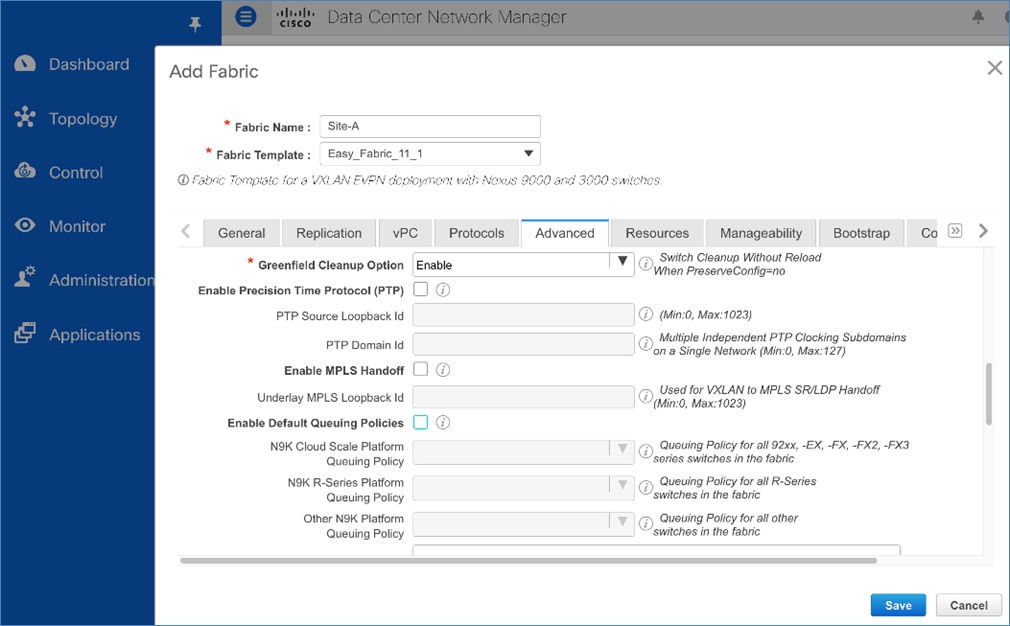Switch to the Manageability tab

[761, 233]
